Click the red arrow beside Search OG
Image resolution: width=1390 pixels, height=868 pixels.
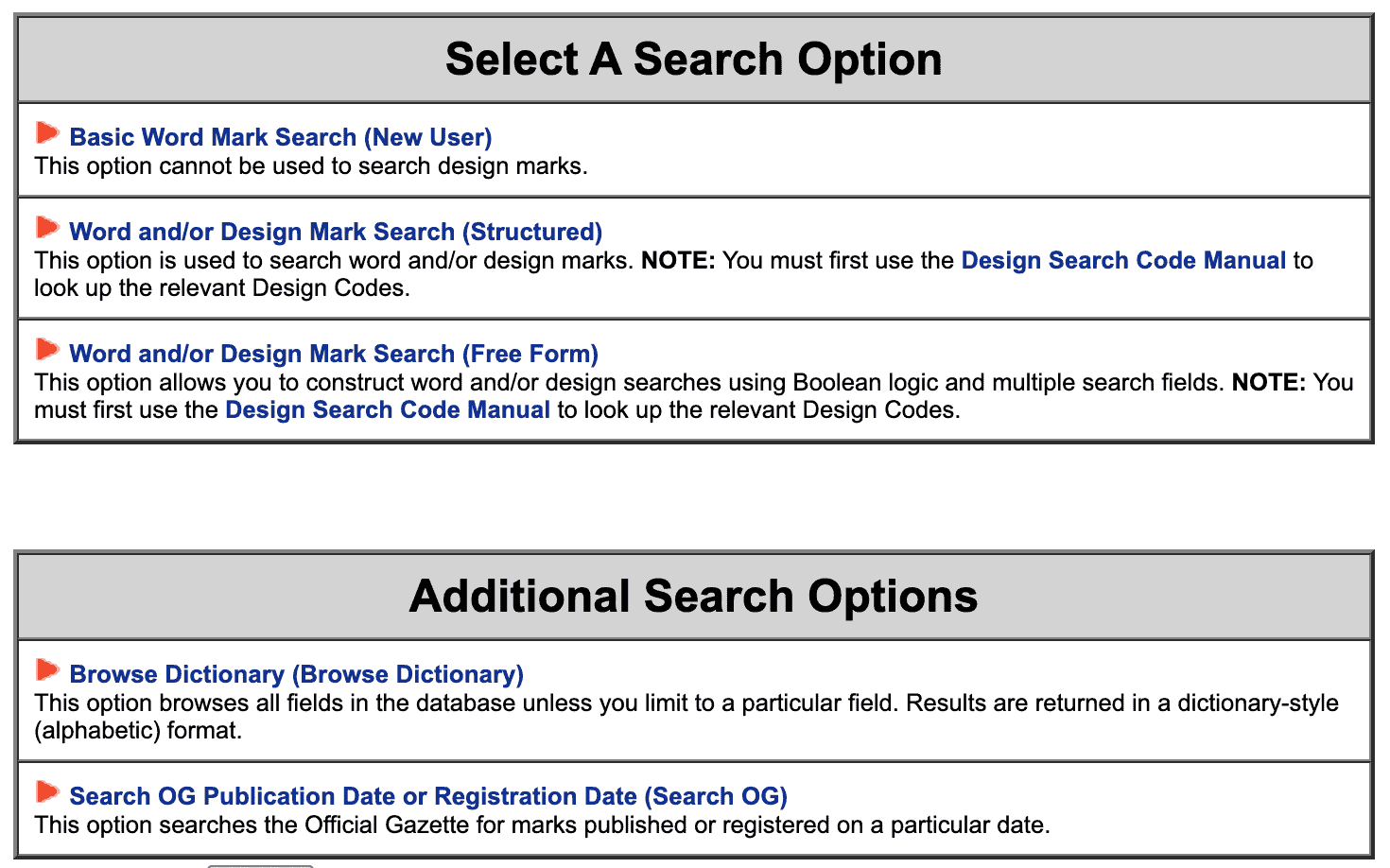click(47, 792)
